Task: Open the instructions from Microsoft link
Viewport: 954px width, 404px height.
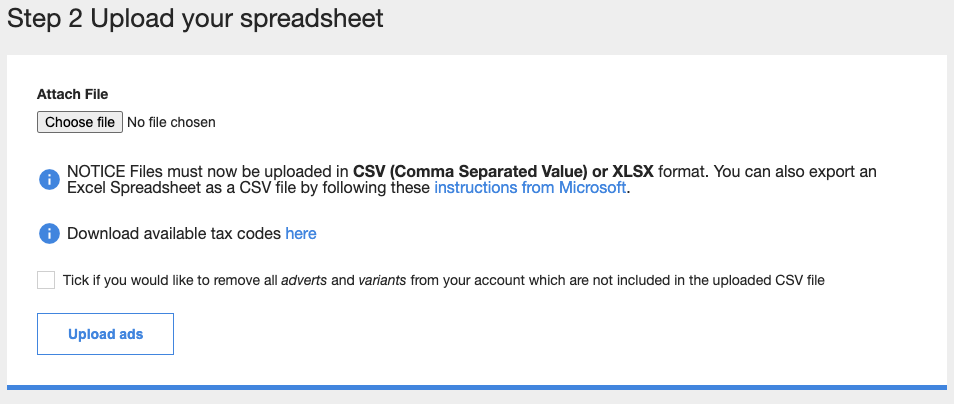Action: click(x=530, y=187)
